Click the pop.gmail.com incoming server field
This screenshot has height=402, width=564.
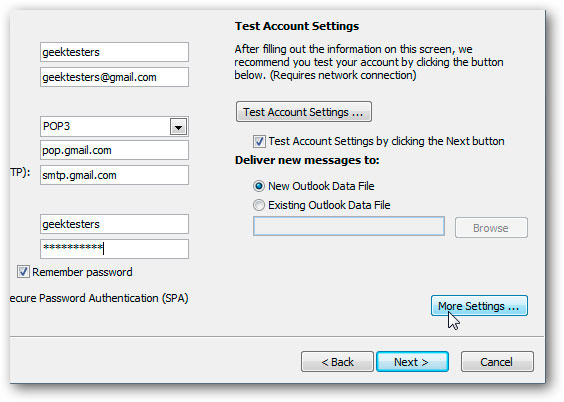click(114, 150)
